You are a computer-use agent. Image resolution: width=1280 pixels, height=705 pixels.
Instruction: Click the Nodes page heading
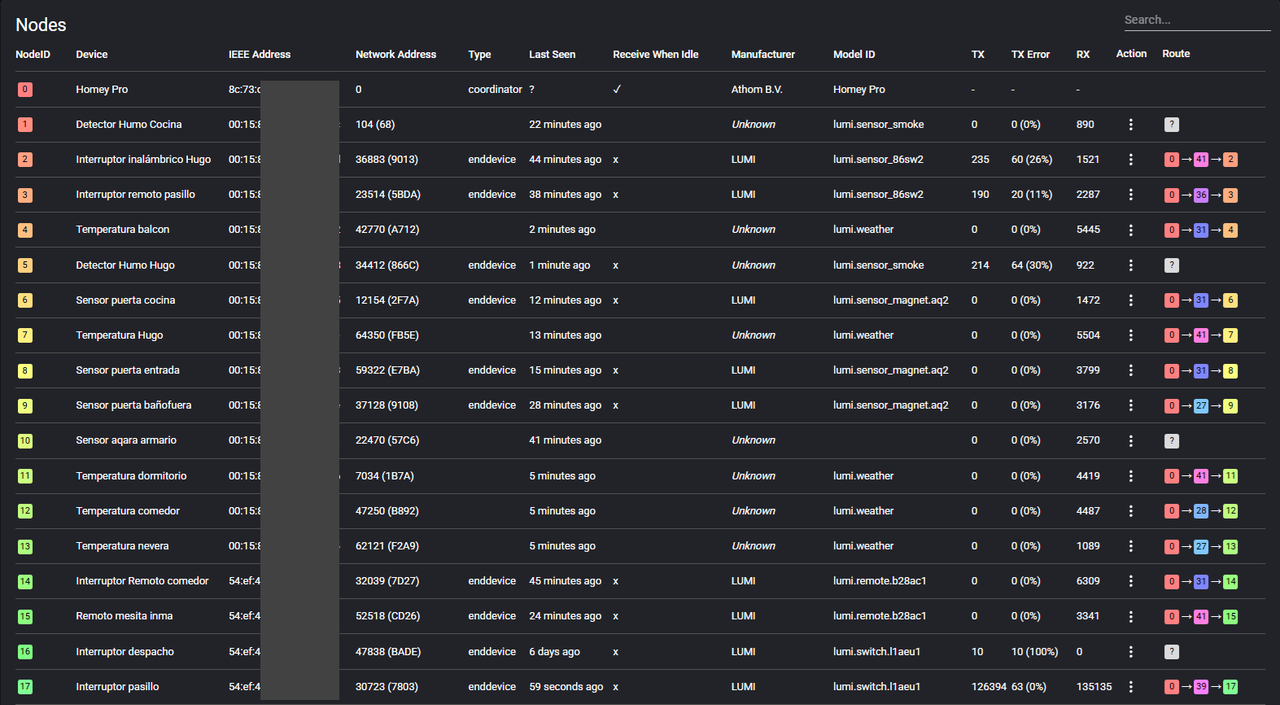[x=41, y=25]
